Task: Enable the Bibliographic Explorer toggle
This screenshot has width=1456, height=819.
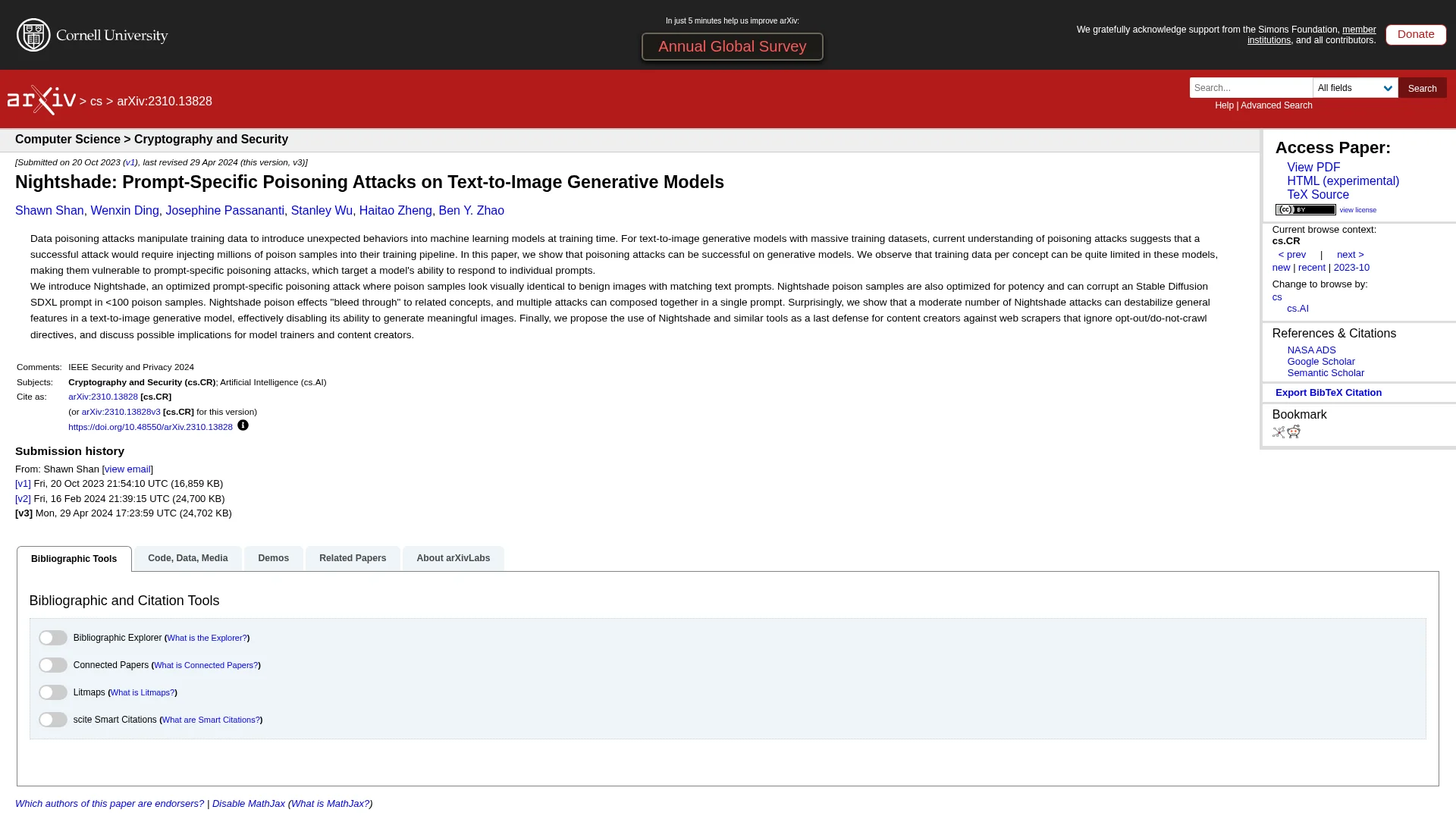Action: coord(53,638)
